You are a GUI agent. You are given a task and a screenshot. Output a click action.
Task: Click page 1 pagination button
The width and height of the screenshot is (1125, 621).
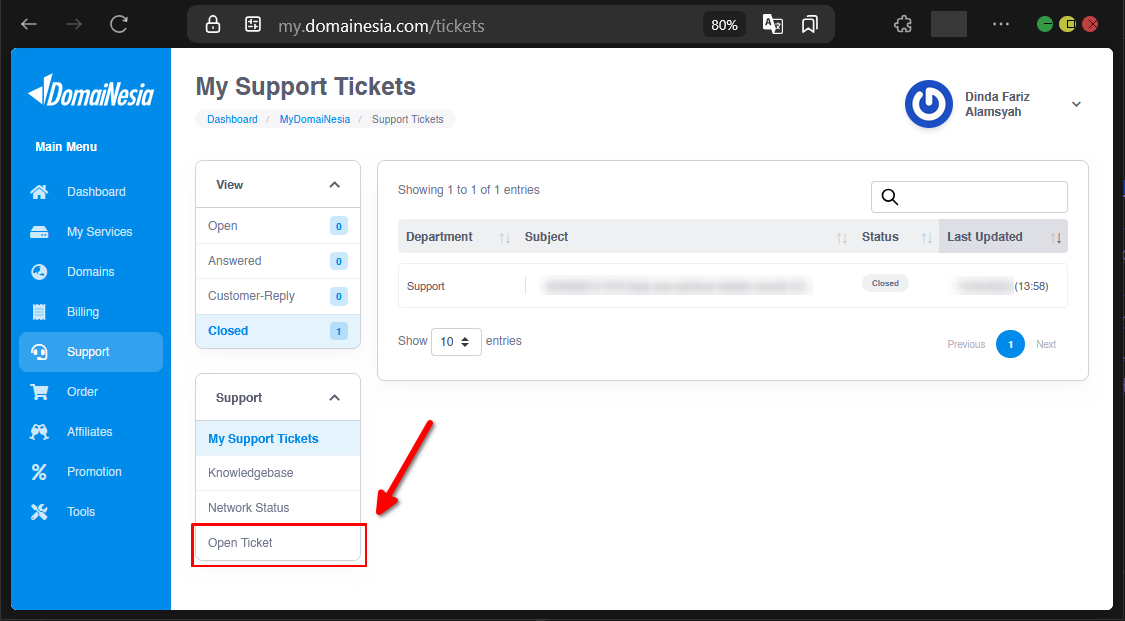click(x=1010, y=344)
